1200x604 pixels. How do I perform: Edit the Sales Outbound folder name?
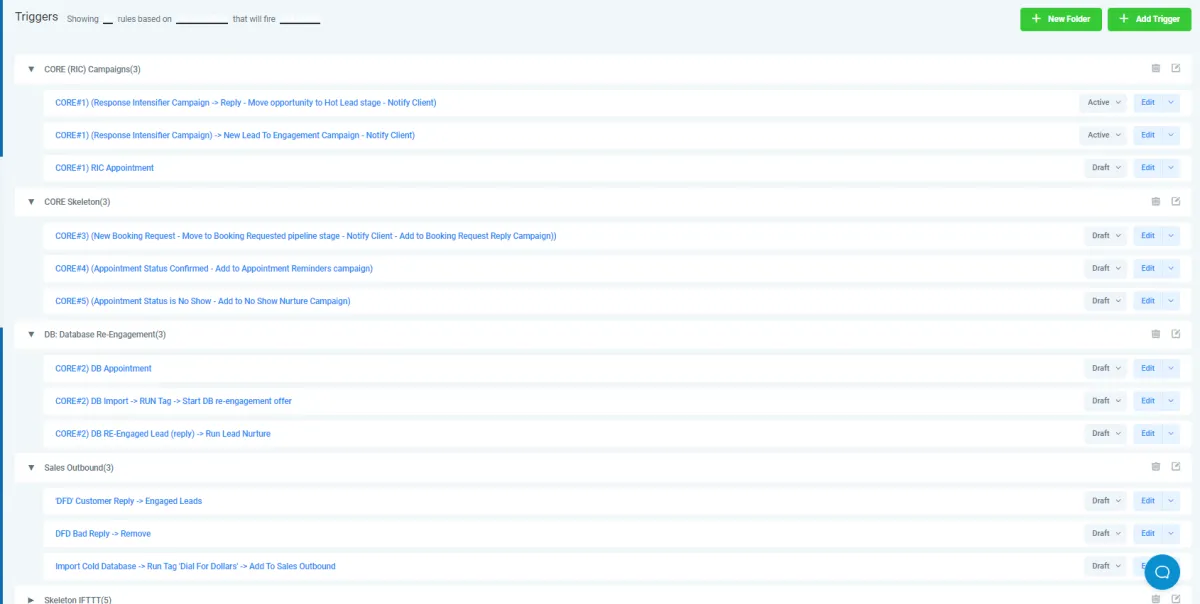click(1176, 467)
